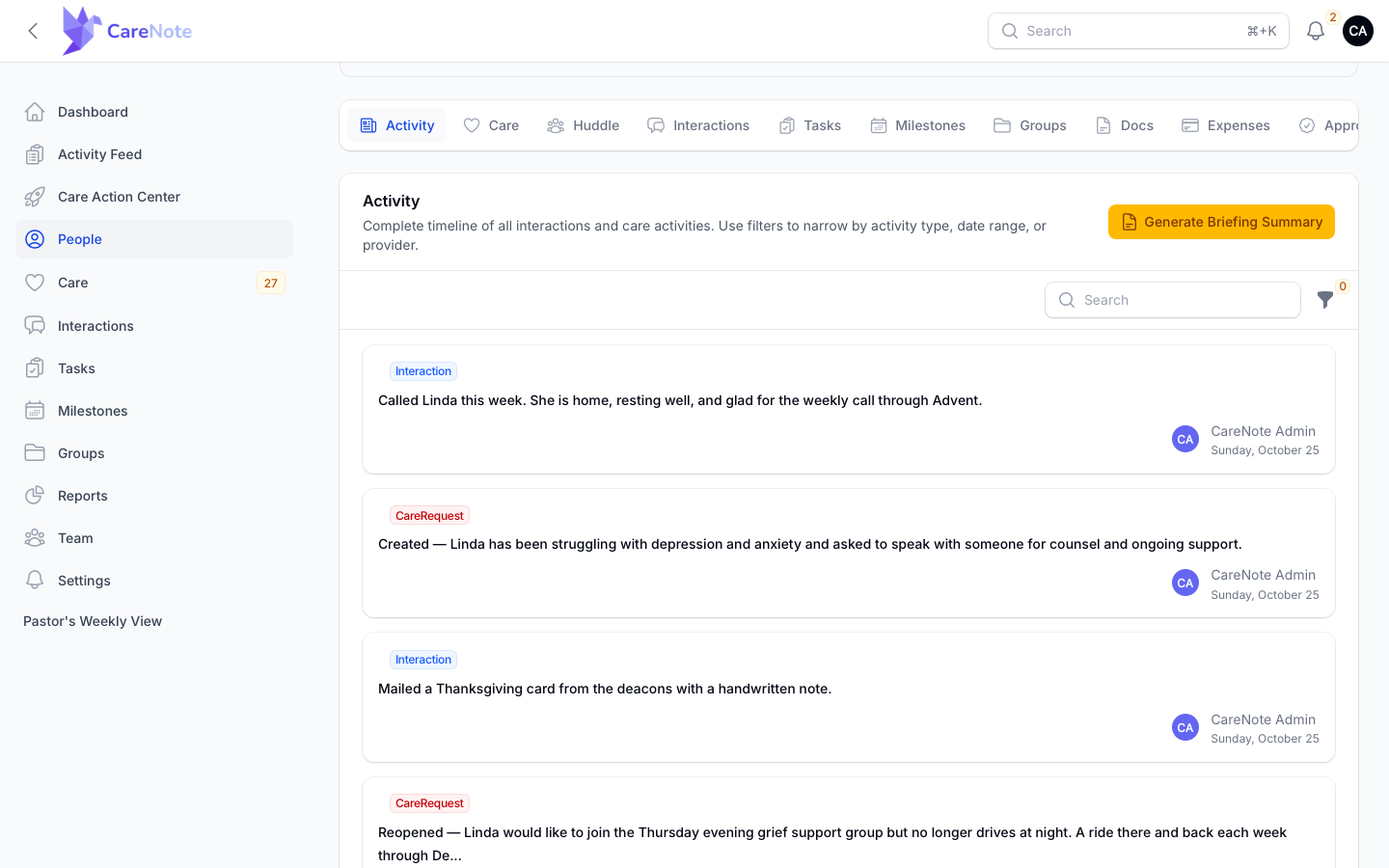Open Pastor's Weekly View link
The width and height of the screenshot is (1389, 868).
[93, 621]
